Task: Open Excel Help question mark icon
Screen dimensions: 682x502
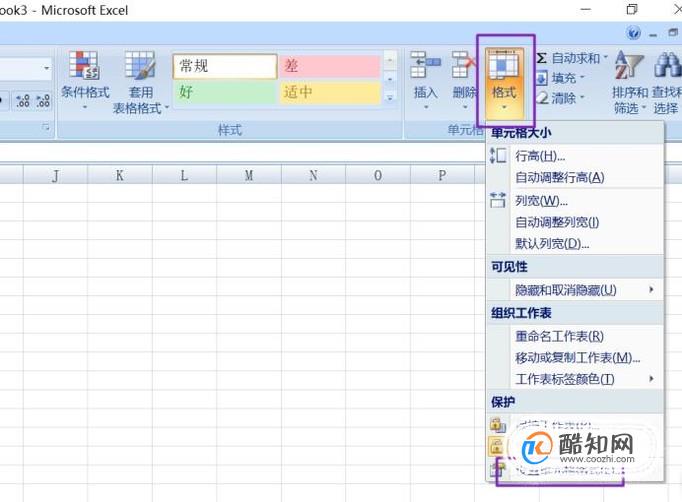Action: click(633, 33)
